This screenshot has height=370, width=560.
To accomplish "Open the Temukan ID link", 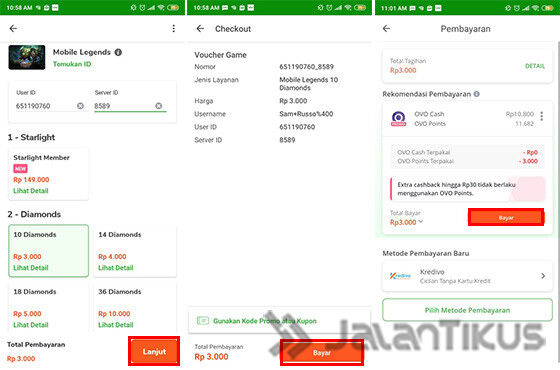I will [x=72, y=64].
